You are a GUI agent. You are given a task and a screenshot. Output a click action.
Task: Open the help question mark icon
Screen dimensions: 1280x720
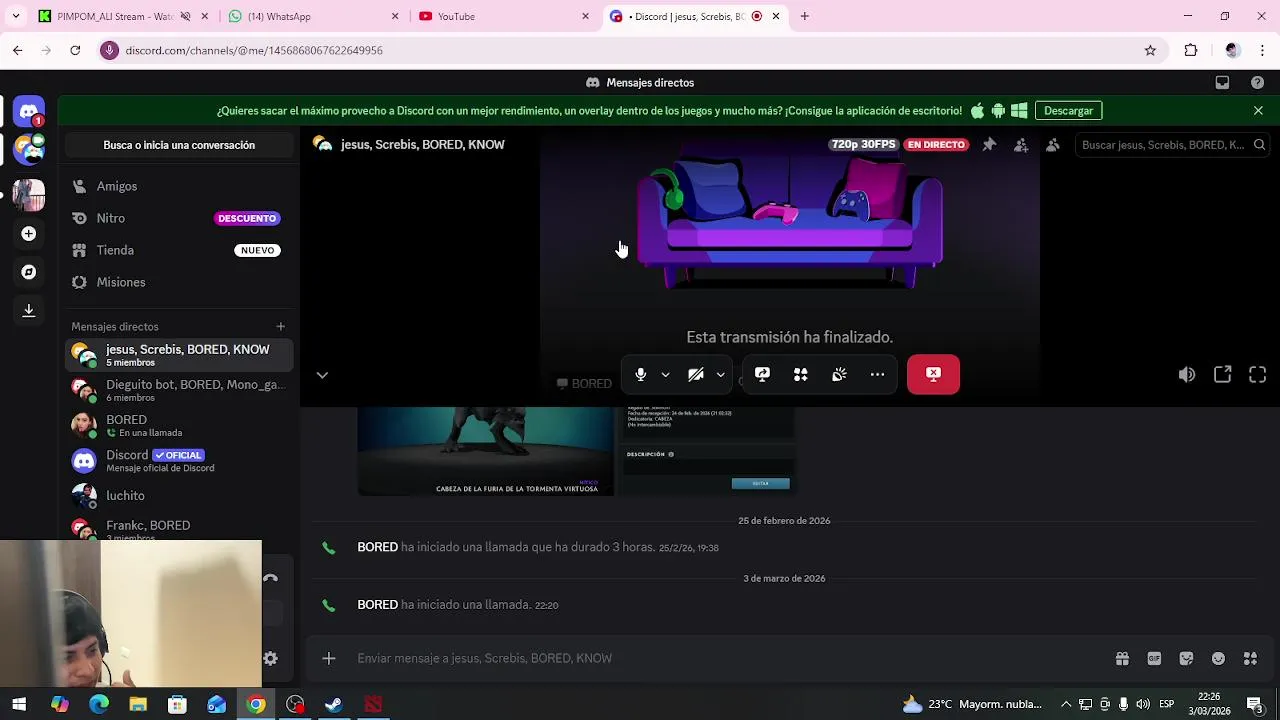click(1257, 83)
